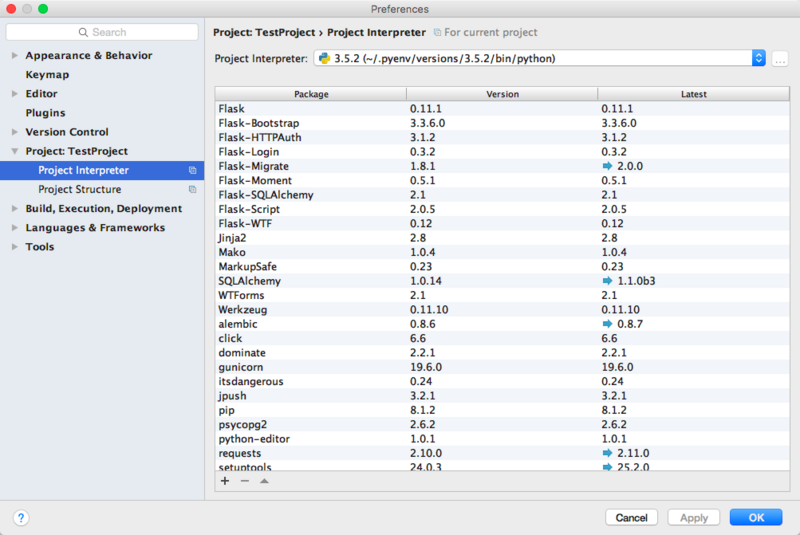Select the requests package row
The image size is (800, 535).
[502, 453]
